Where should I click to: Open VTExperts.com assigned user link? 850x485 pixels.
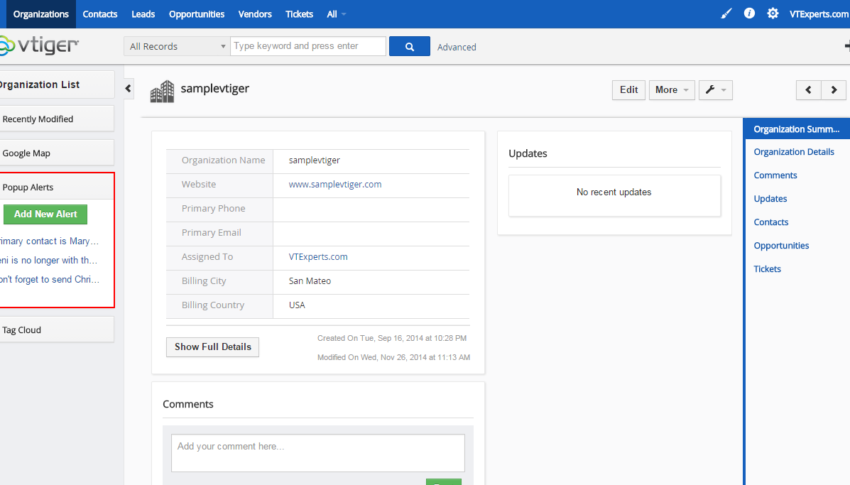click(x=318, y=257)
